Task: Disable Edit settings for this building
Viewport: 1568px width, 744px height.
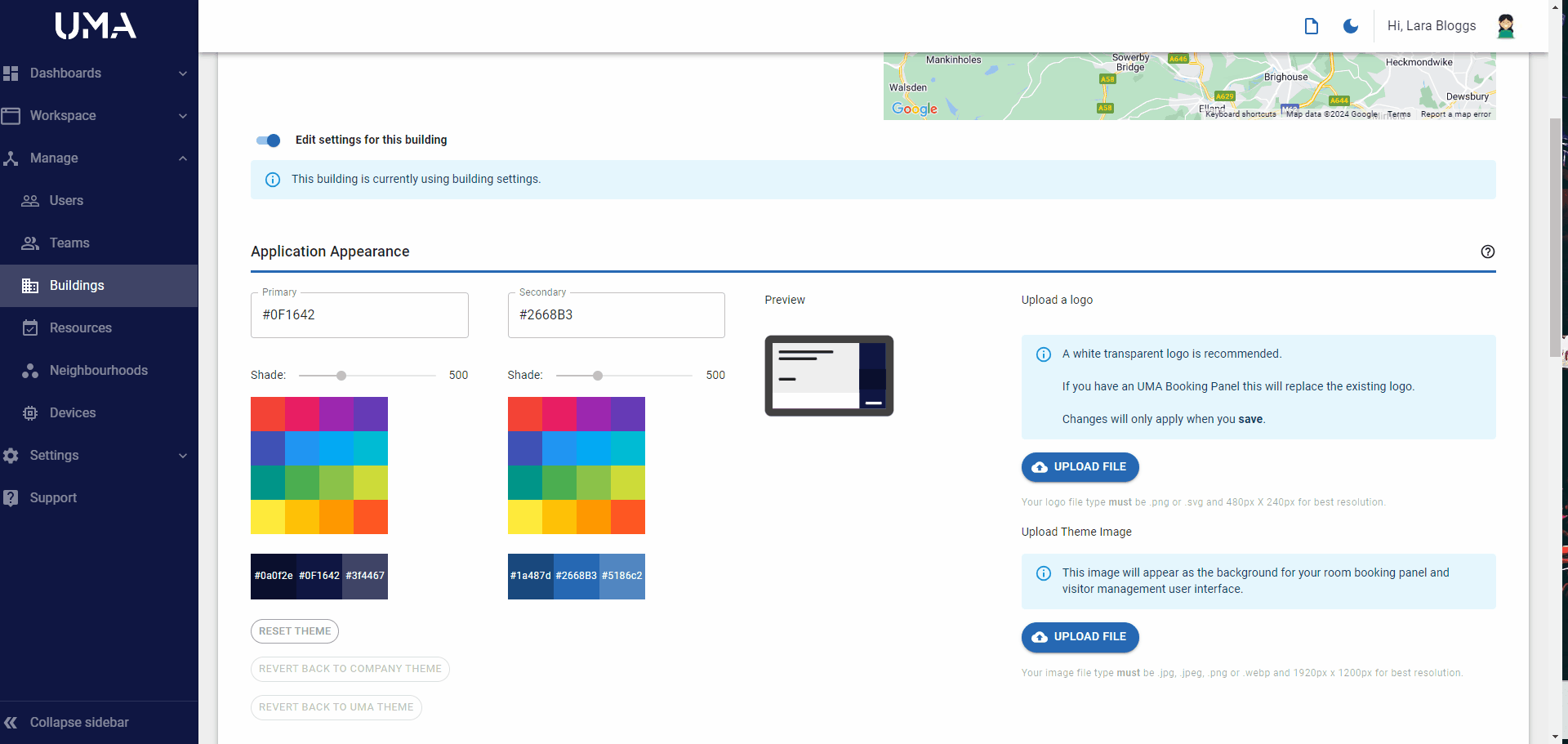Action: [268, 140]
